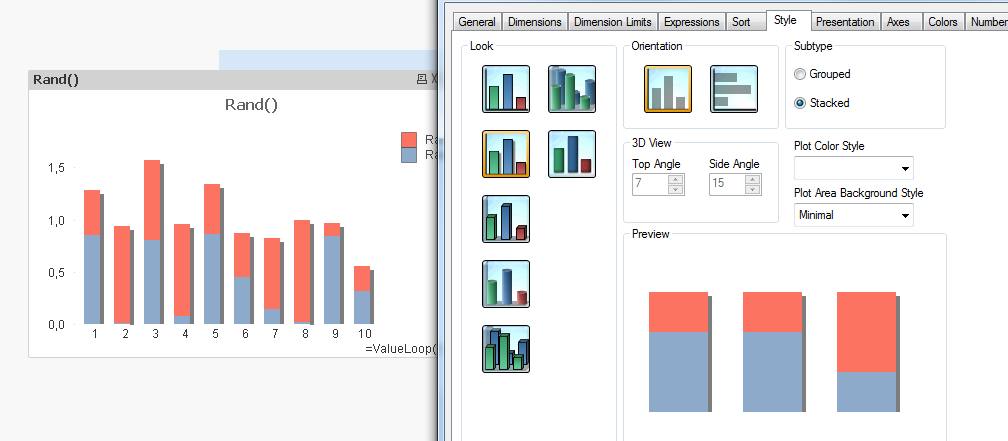The width and height of the screenshot is (1008, 441).
Task: Open the Expressions tab
Action: point(692,22)
